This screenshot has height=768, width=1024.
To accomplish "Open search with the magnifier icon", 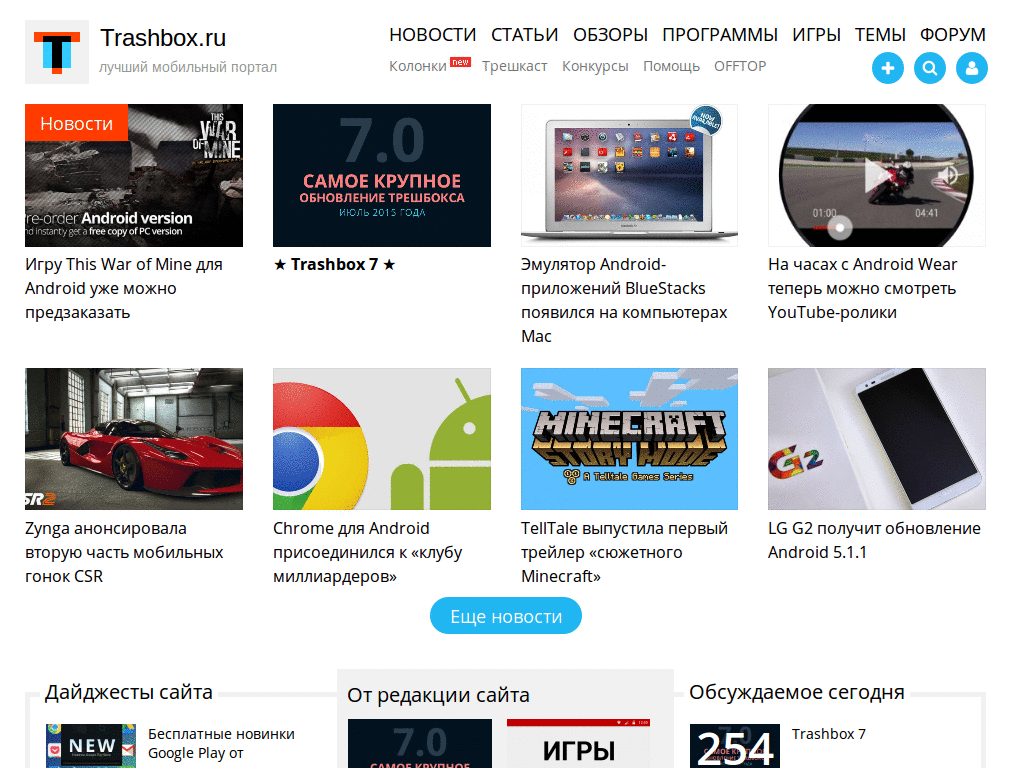I will click(x=930, y=68).
